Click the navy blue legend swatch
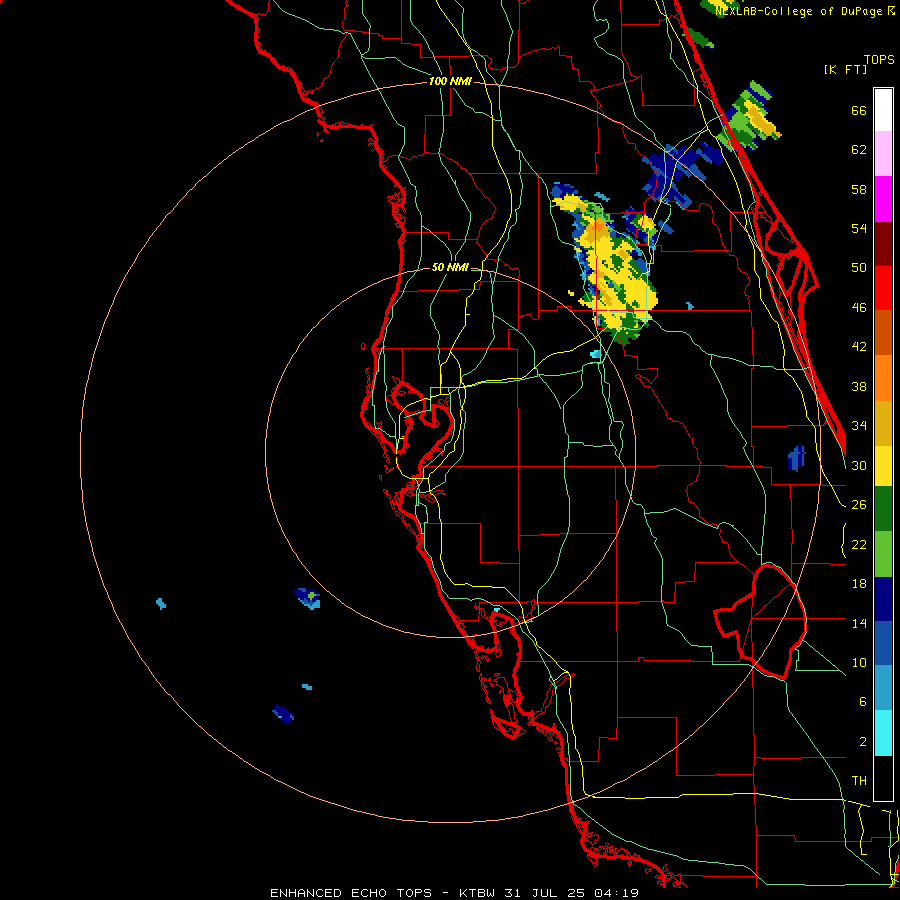The height and width of the screenshot is (900, 900). point(883,599)
